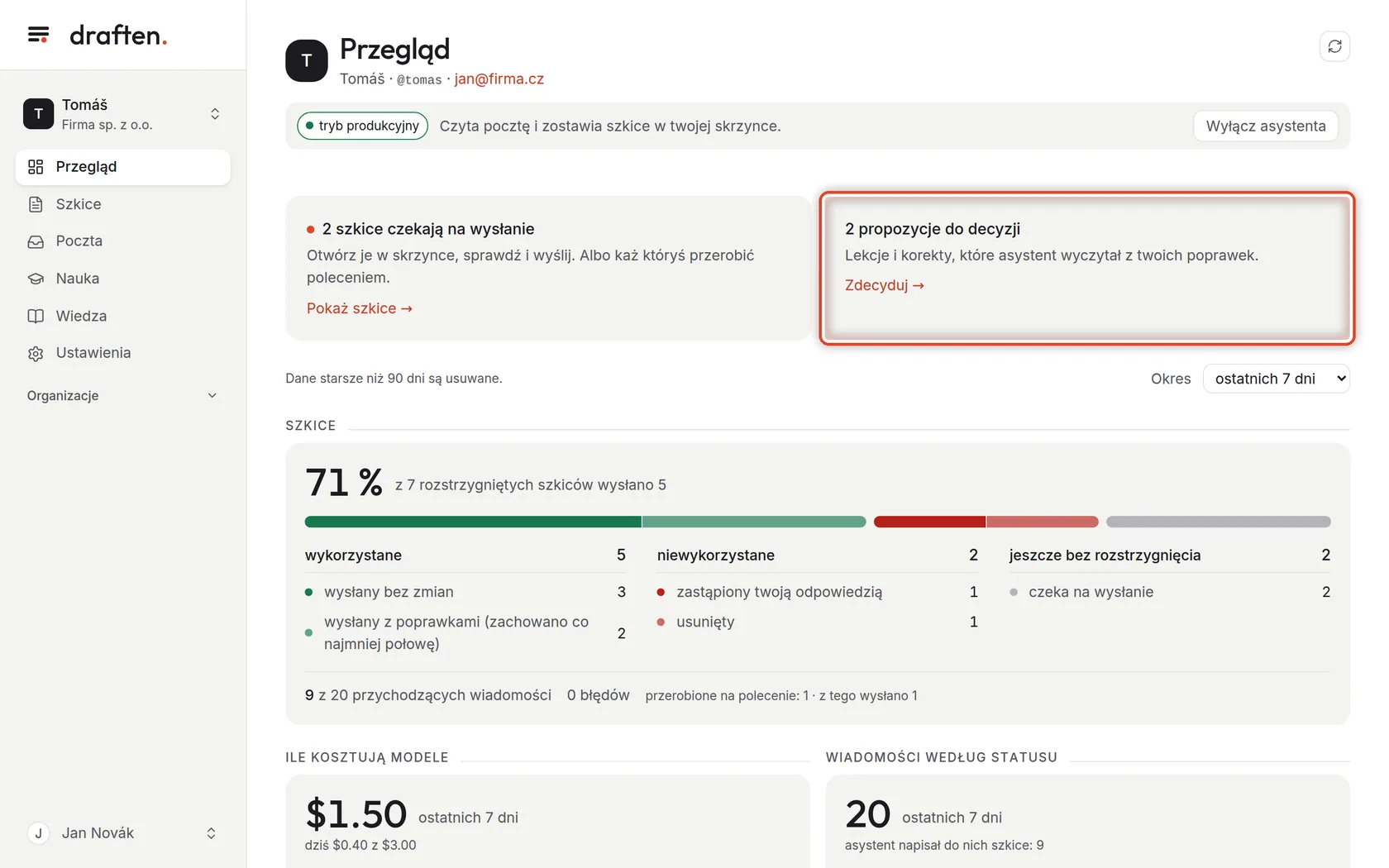Screen dimensions: 1389x868
Task: Select the Przegląd dashboard item
Action: pyautogui.click(x=122, y=167)
